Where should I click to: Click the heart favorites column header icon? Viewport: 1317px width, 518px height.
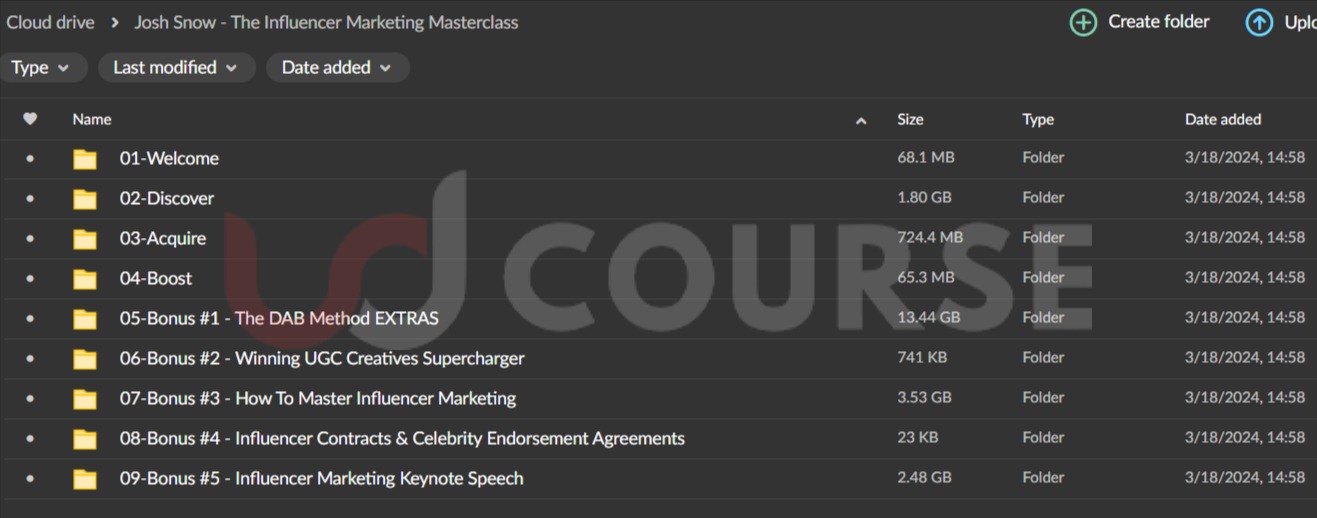pyautogui.click(x=30, y=119)
